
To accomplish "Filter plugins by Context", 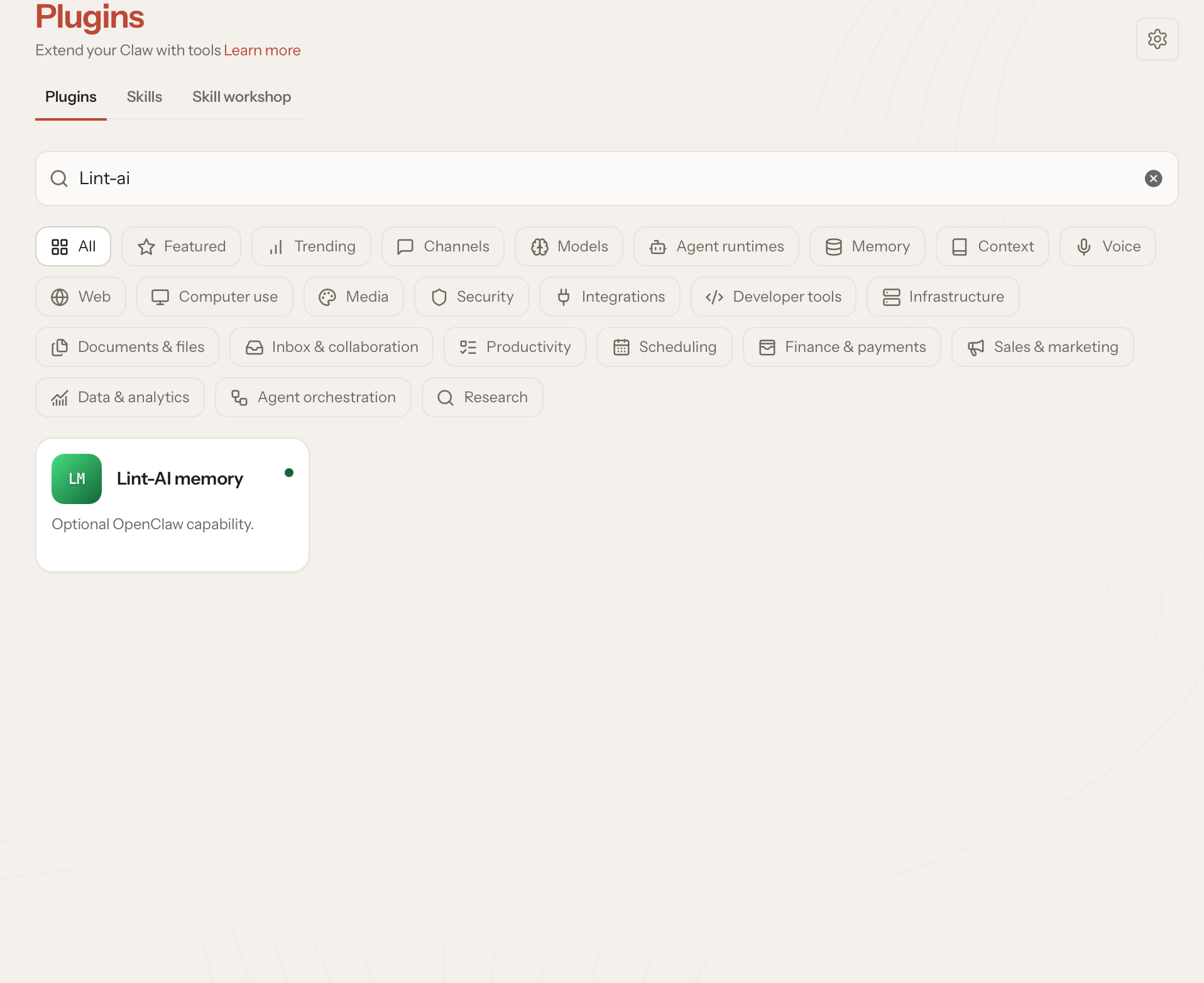I will click(992, 246).
